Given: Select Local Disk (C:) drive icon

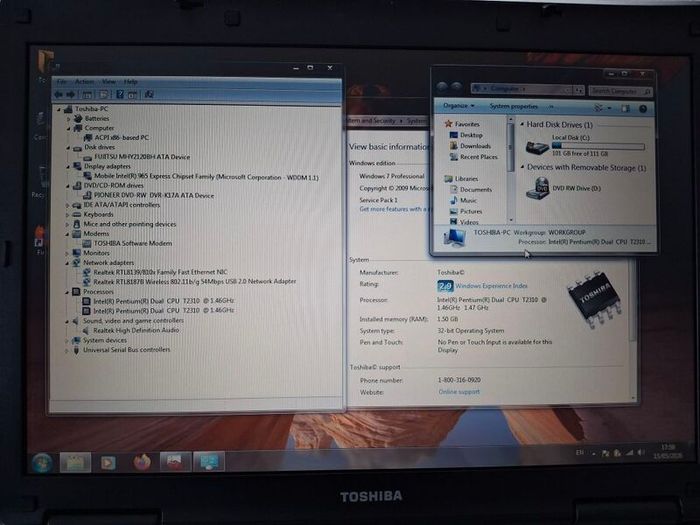Looking at the screenshot, I should pyautogui.click(x=537, y=147).
